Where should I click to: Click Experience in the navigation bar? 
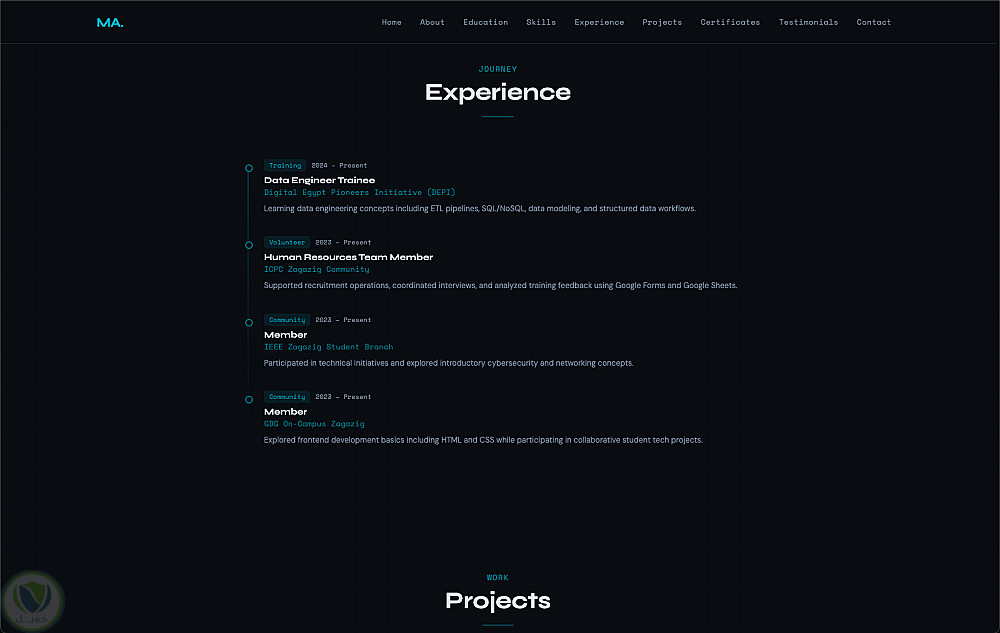[x=599, y=22]
